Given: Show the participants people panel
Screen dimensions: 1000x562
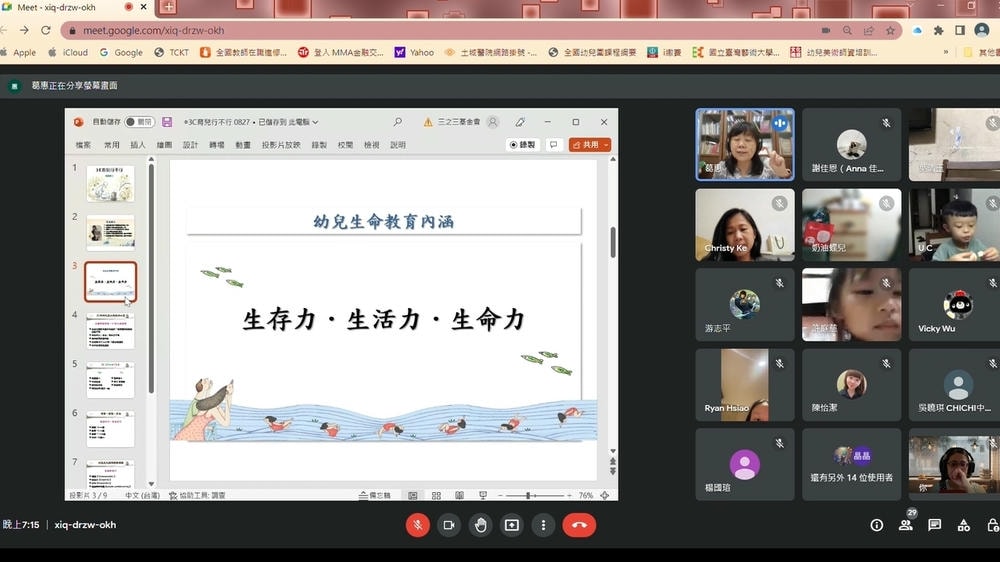Looking at the screenshot, I should coord(905,525).
